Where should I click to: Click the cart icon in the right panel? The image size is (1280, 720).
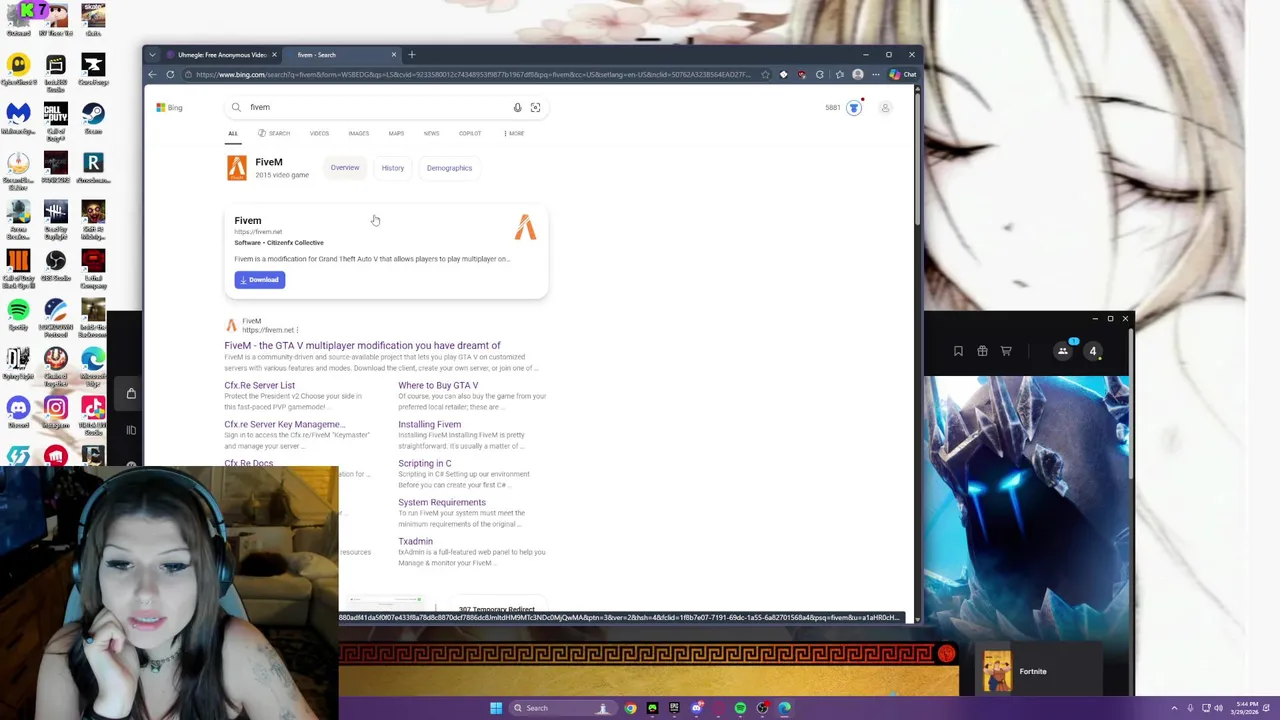[x=1006, y=351]
